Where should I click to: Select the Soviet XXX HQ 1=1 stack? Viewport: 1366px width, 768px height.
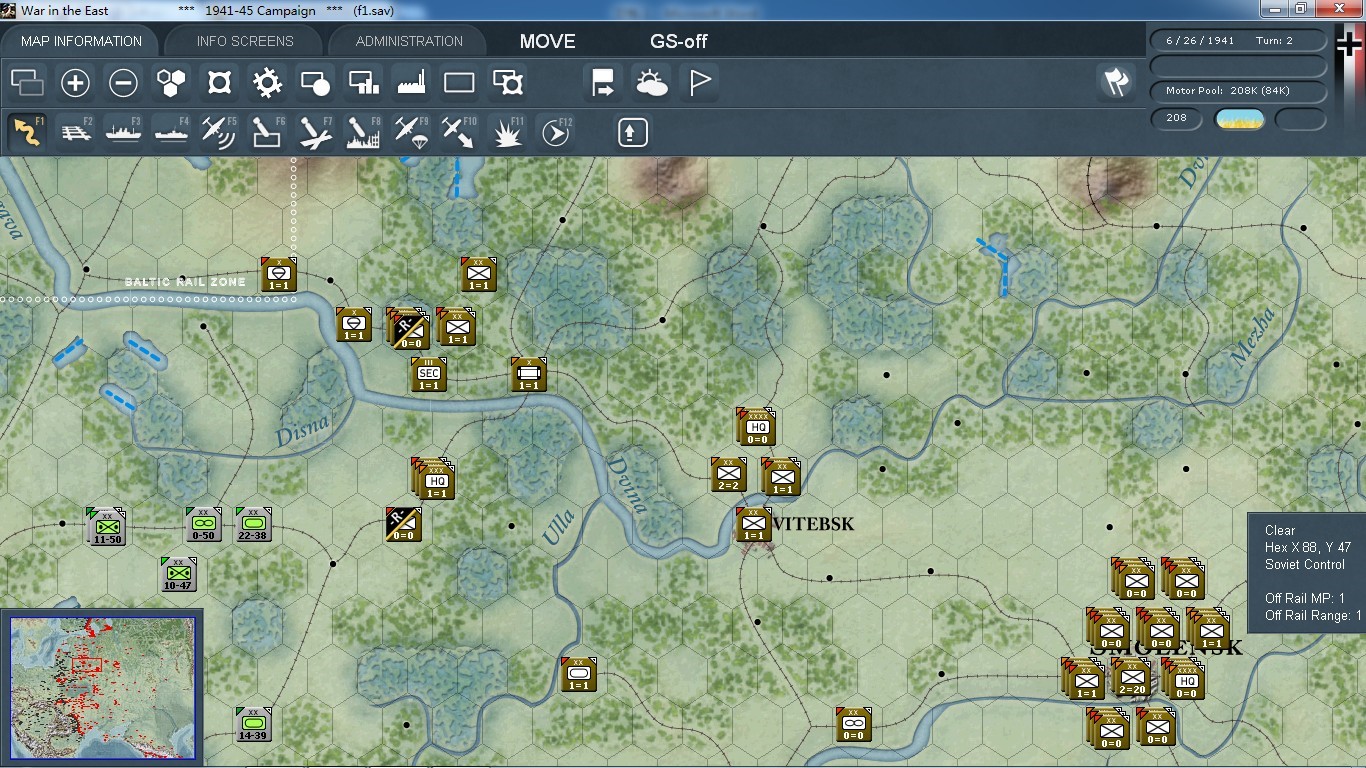(x=435, y=479)
